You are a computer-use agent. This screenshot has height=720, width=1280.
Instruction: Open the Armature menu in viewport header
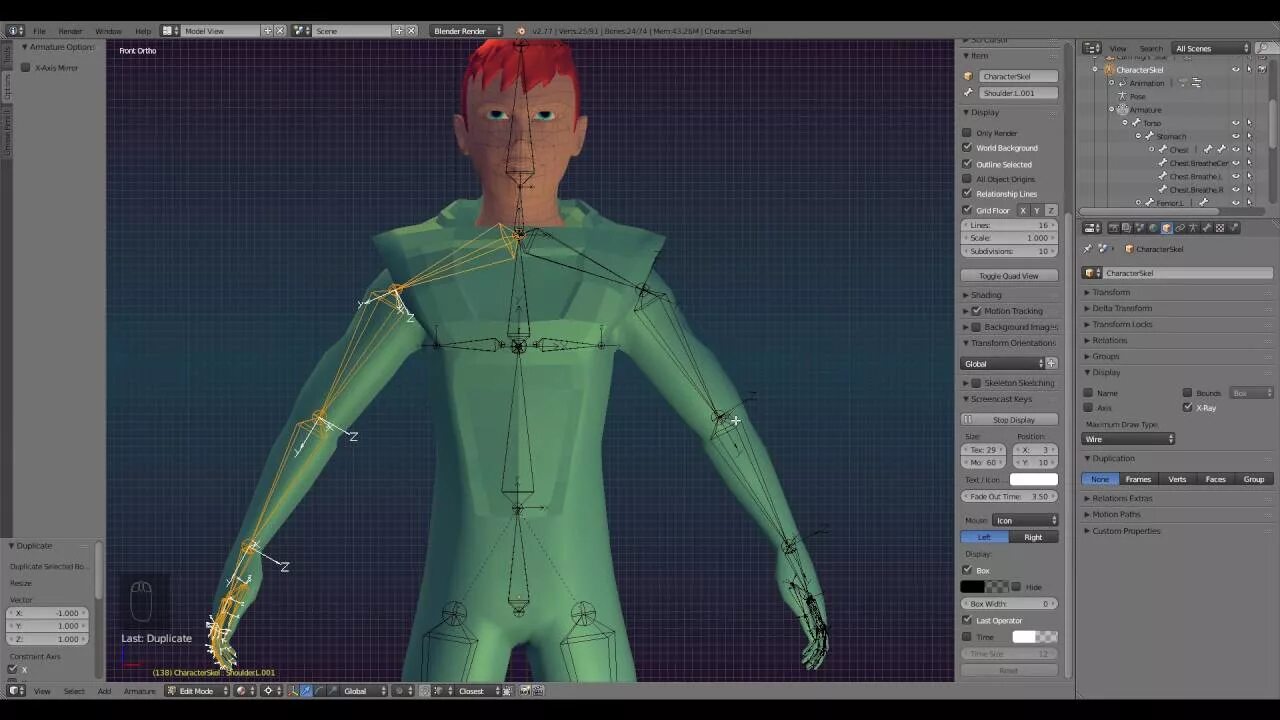coord(139,691)
